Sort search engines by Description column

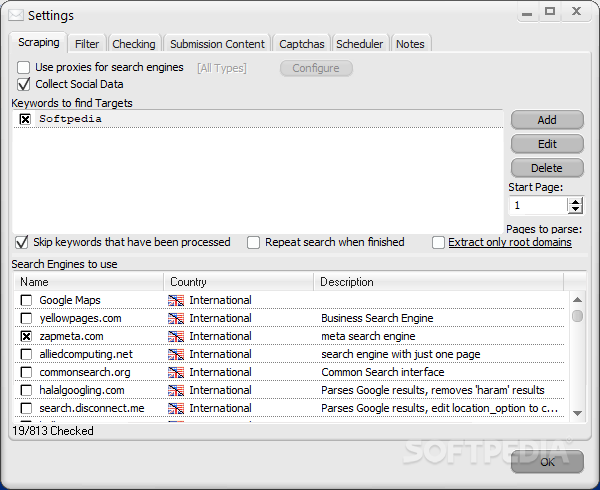[439, 282]
